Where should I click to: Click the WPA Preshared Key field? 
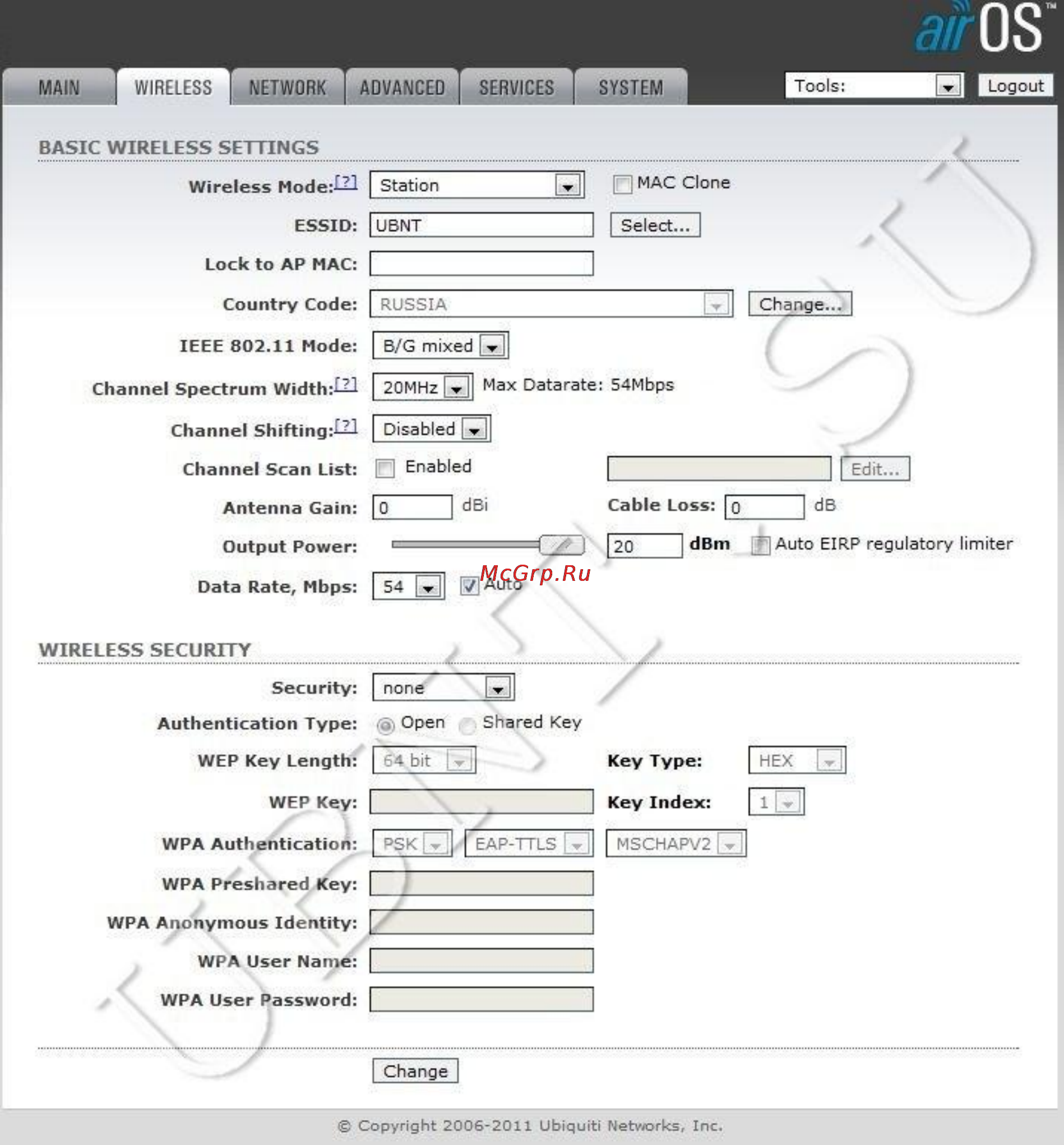click(x=482, y=884)
